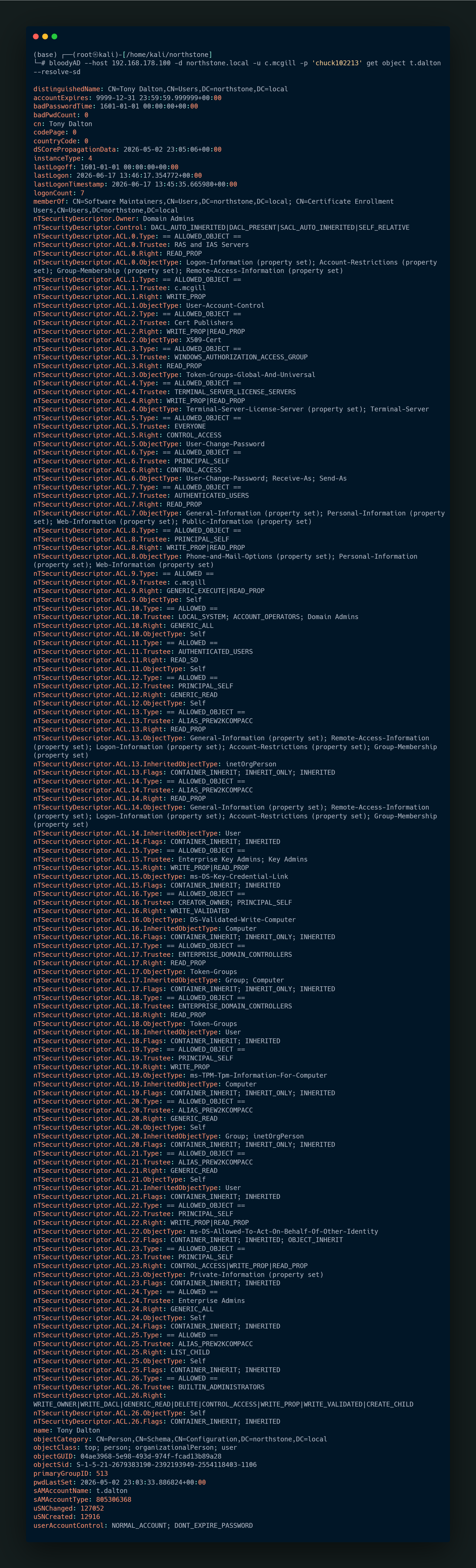Click the 'nTSecurityDescriptor.Control' label

(88, 228)
